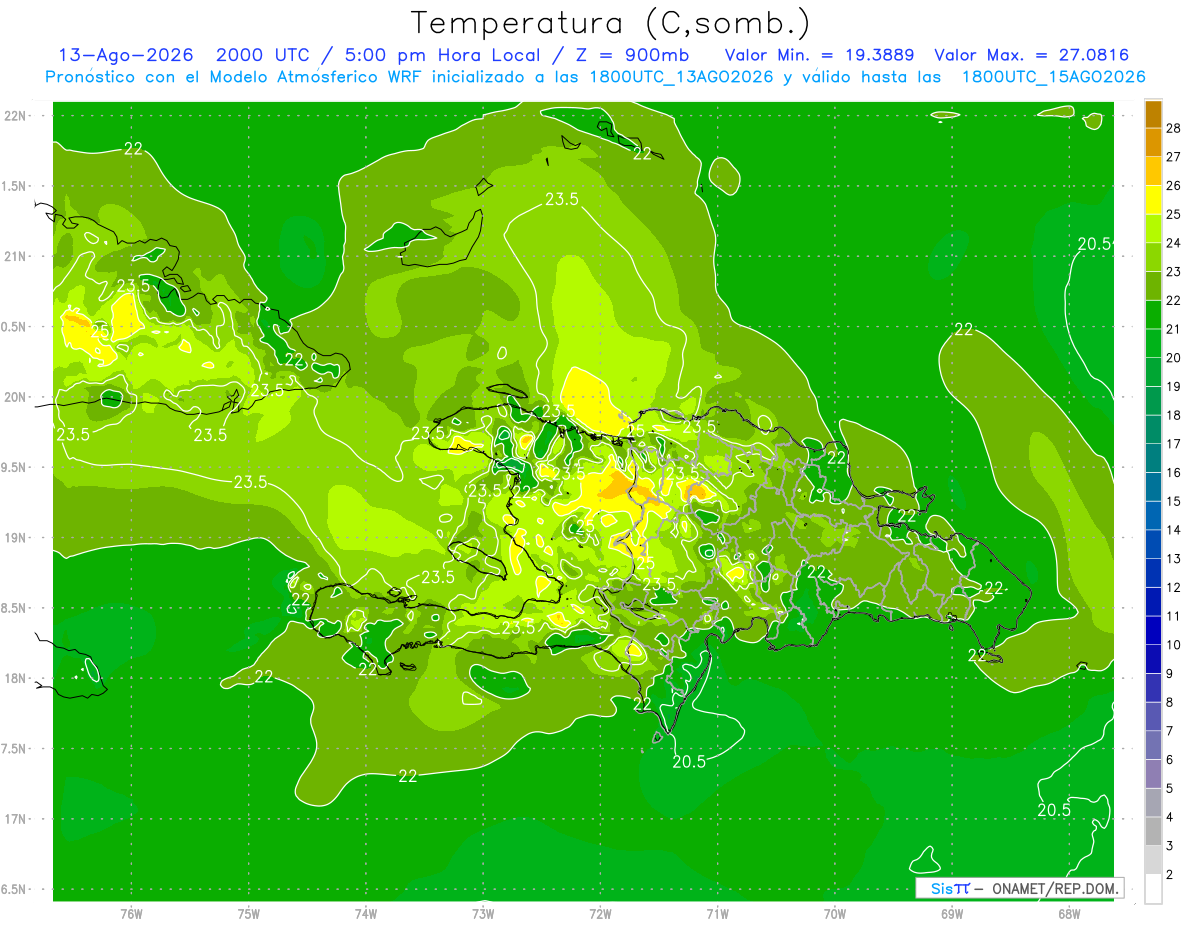1200x927 pixels.
Task: Select 'Valor Max. = 27.0816' text
Action: (x=1031, y=55)
